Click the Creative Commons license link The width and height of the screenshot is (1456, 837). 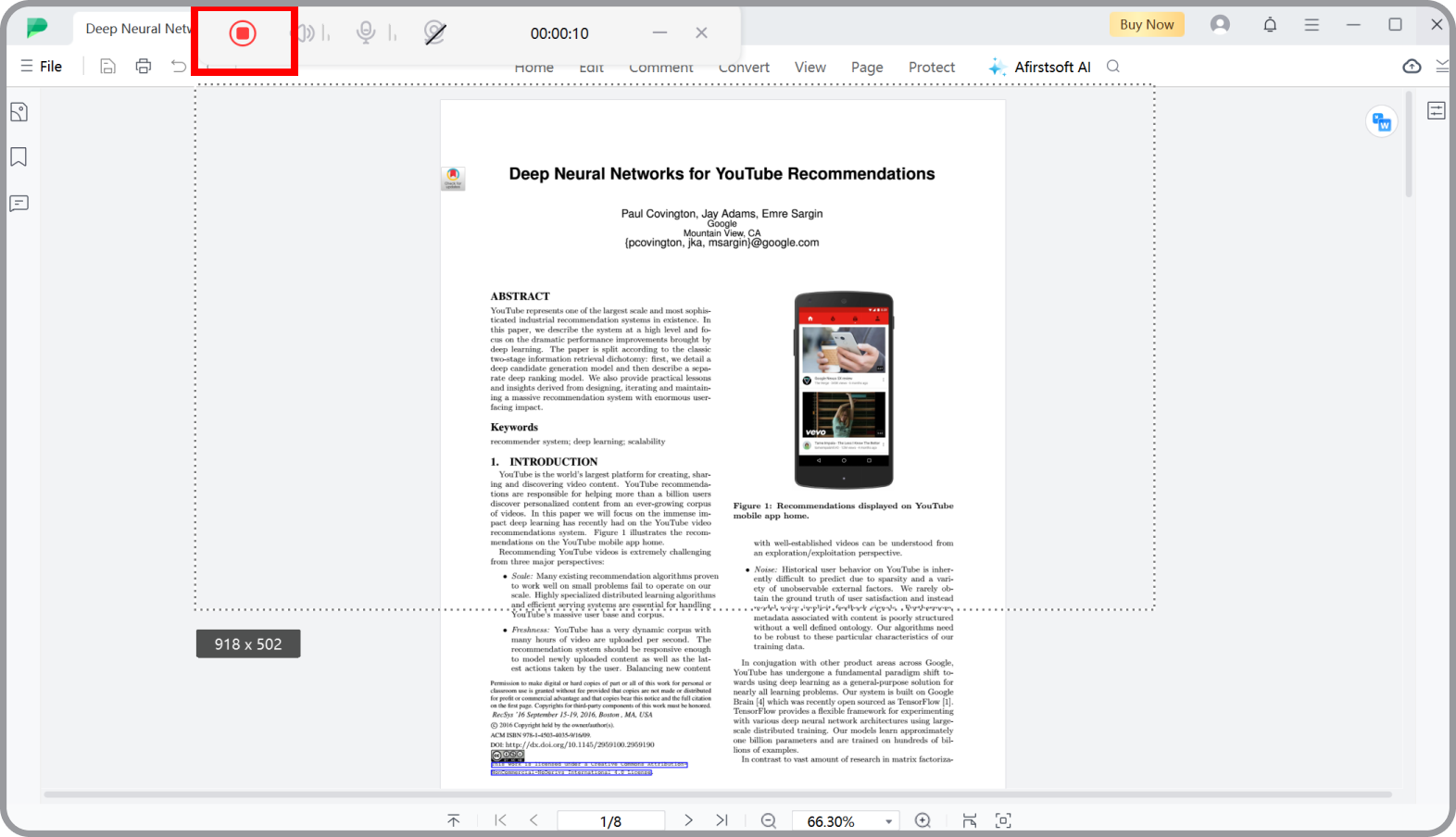point(589,768)
